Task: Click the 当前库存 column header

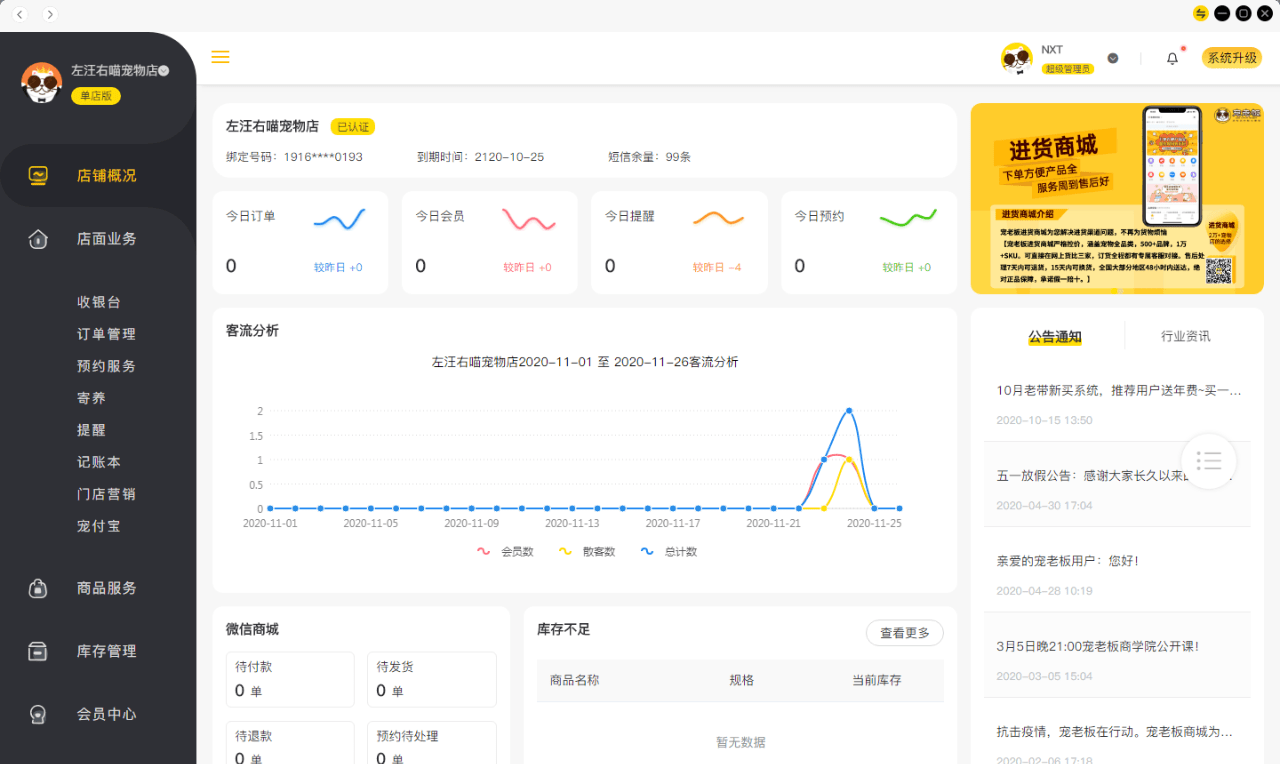Action: [877, 680]
